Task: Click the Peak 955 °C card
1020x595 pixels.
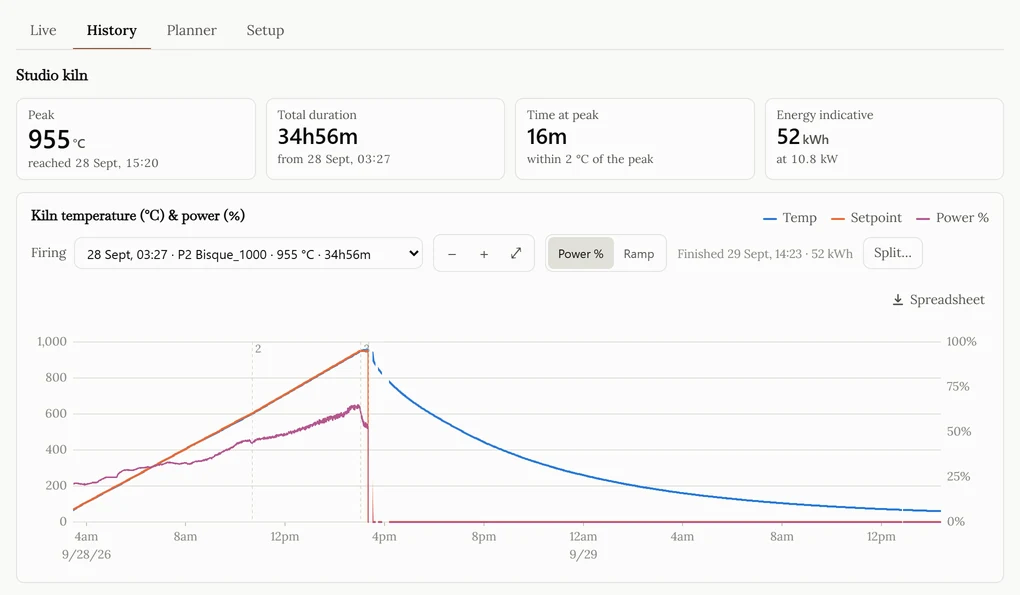Action: (x=136, y=139)
